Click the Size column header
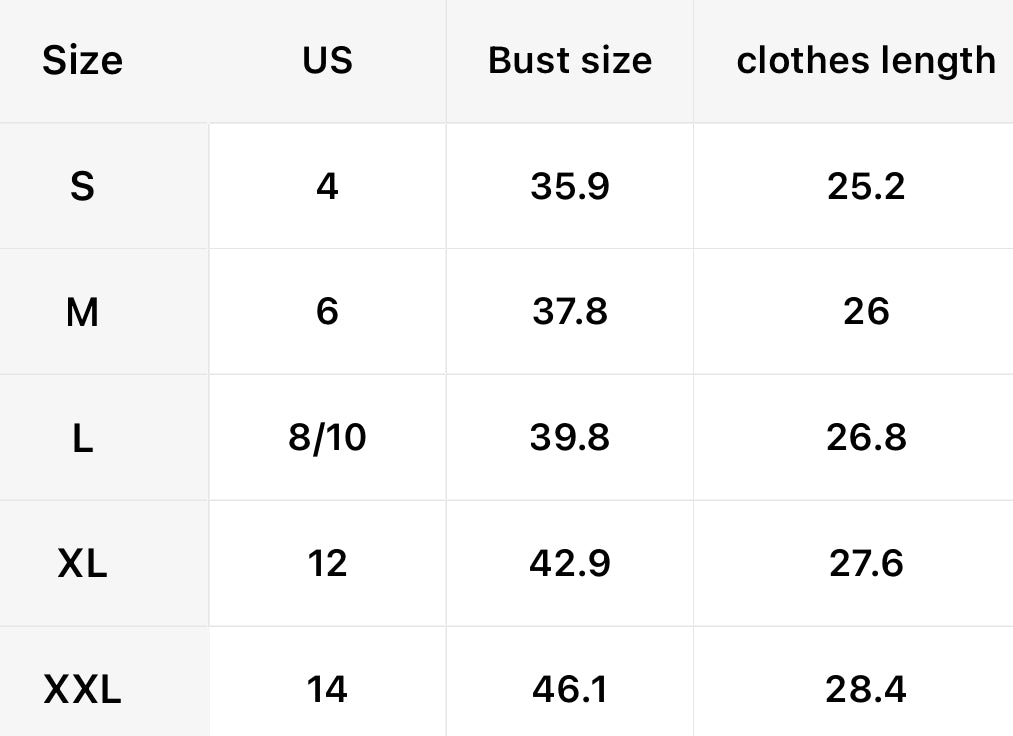Viewport: 1013px width, 736px height. [x=82, y=61]
